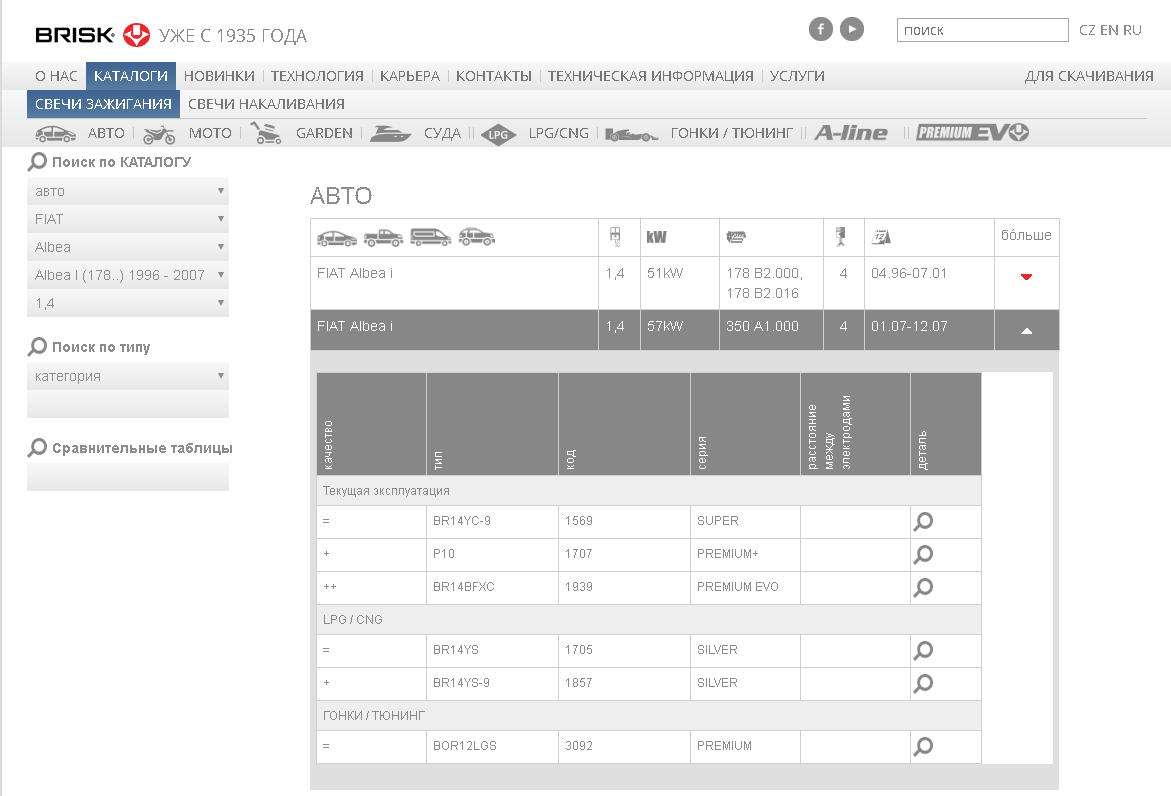Select the car icon for АВТО category

[x=55, y=134]
